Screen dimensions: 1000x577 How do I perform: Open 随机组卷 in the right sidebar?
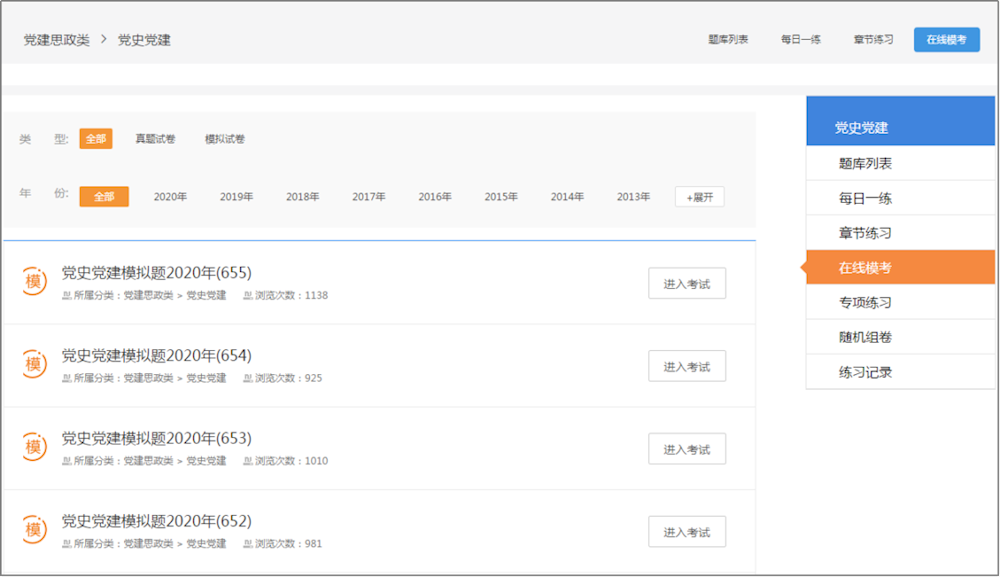tap(865, 337)
